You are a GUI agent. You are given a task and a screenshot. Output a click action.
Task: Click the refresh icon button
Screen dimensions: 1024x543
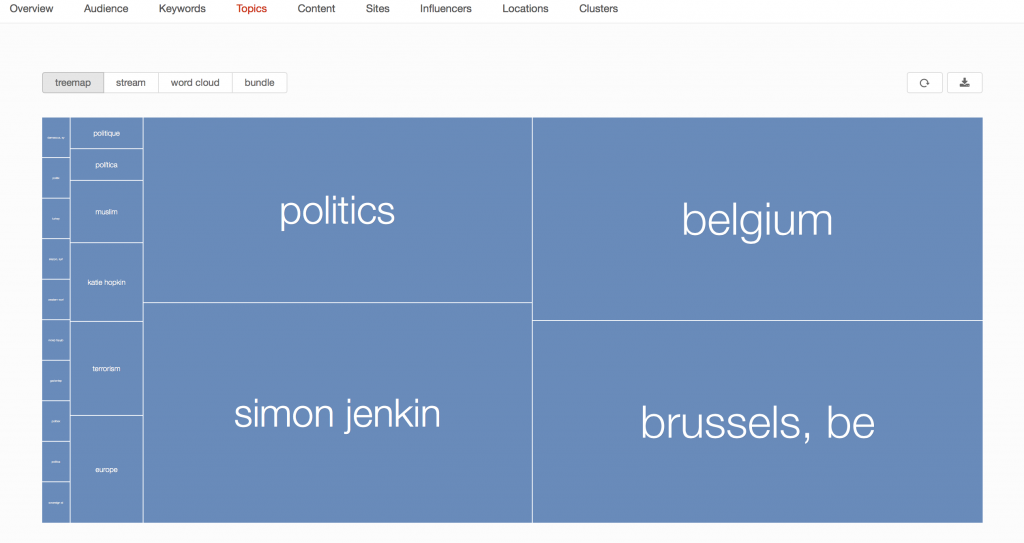coord(924,83)
